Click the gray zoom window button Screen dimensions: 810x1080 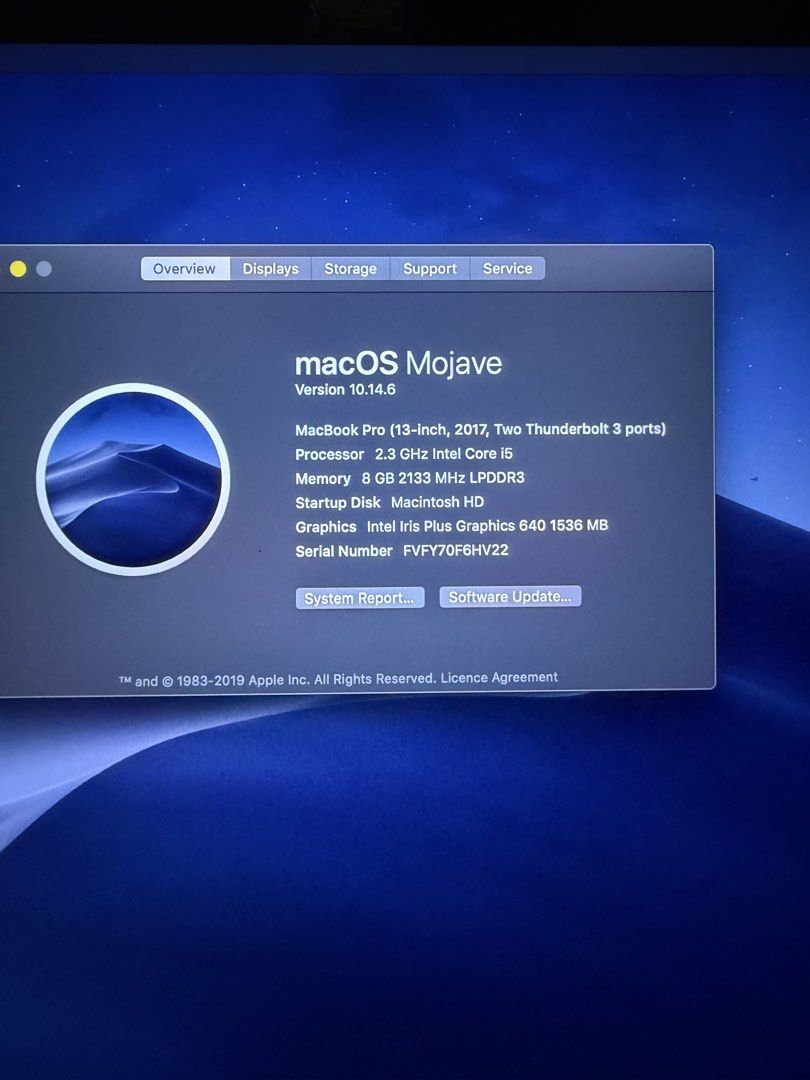coord(43,269)
